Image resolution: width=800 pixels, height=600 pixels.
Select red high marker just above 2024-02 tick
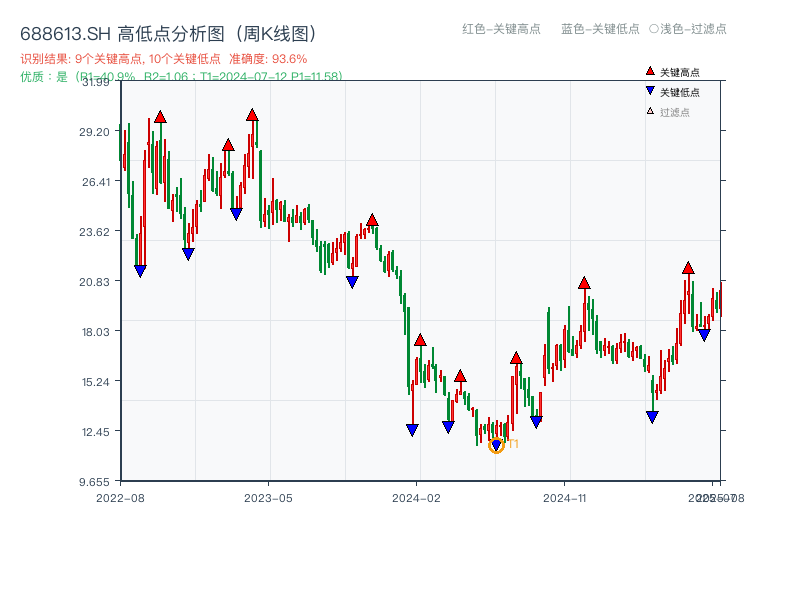420,340
